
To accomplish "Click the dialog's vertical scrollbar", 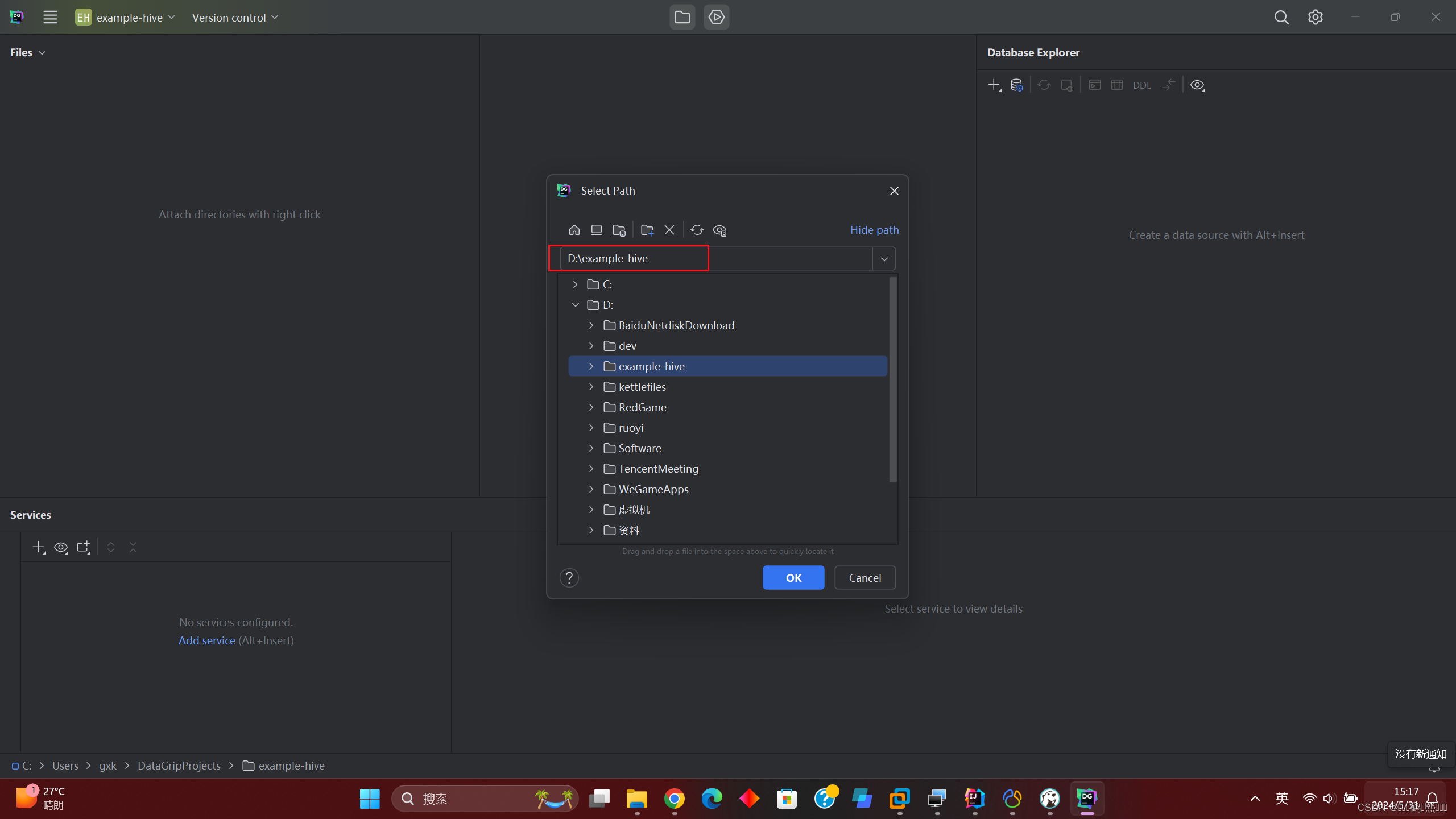I will pyautogui.click(x=893, y=379).
